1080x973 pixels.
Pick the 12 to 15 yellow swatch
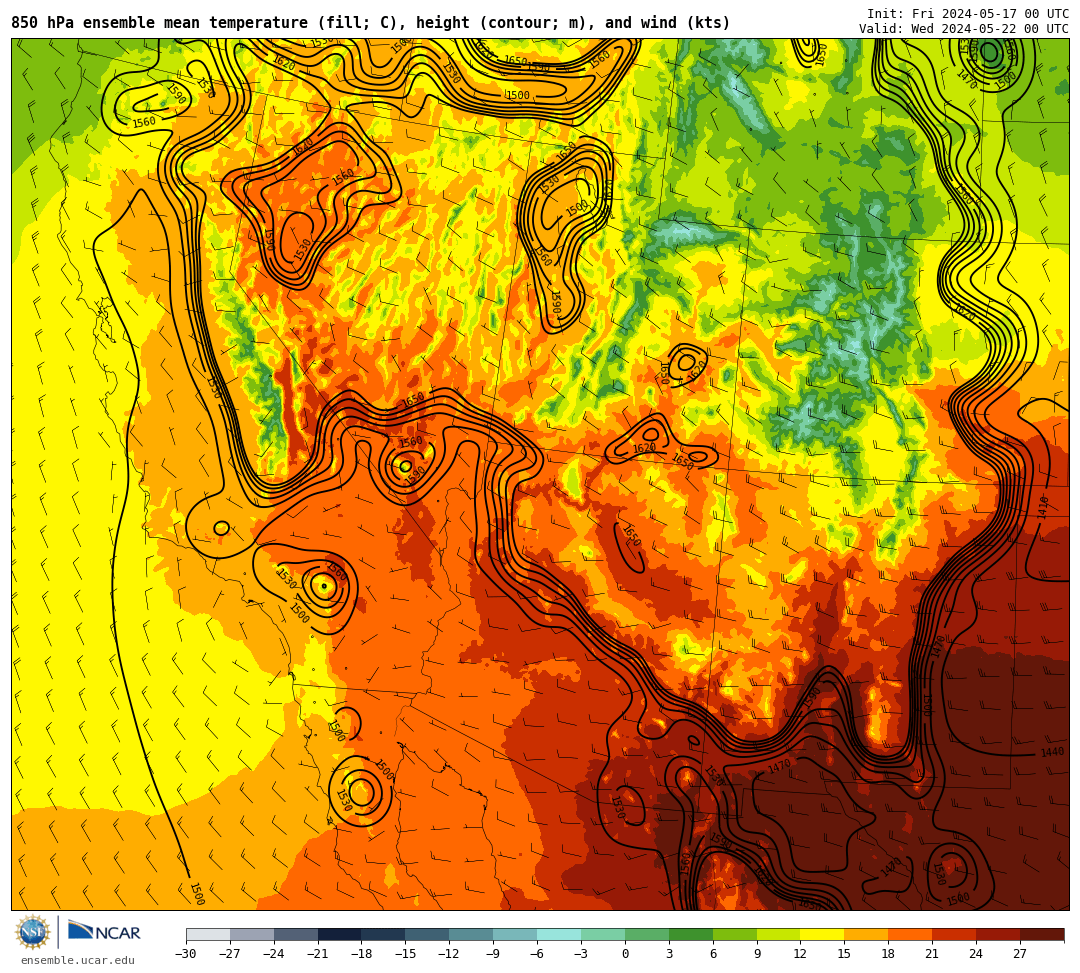(823, 934)
